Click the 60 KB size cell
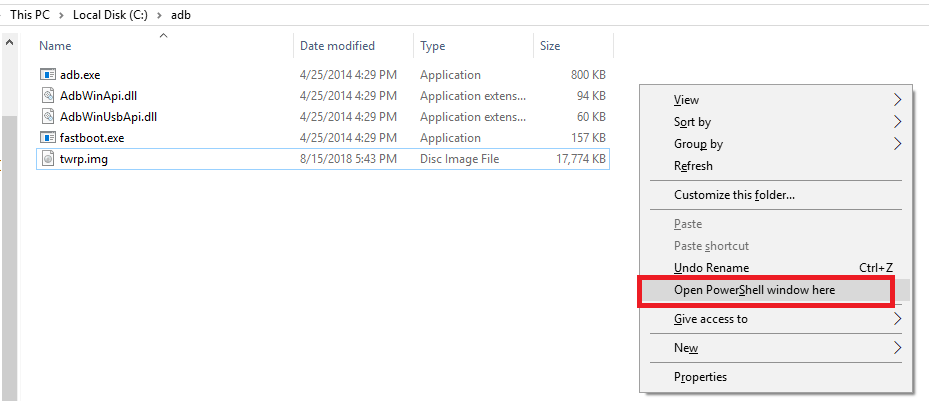 (589, 117)
